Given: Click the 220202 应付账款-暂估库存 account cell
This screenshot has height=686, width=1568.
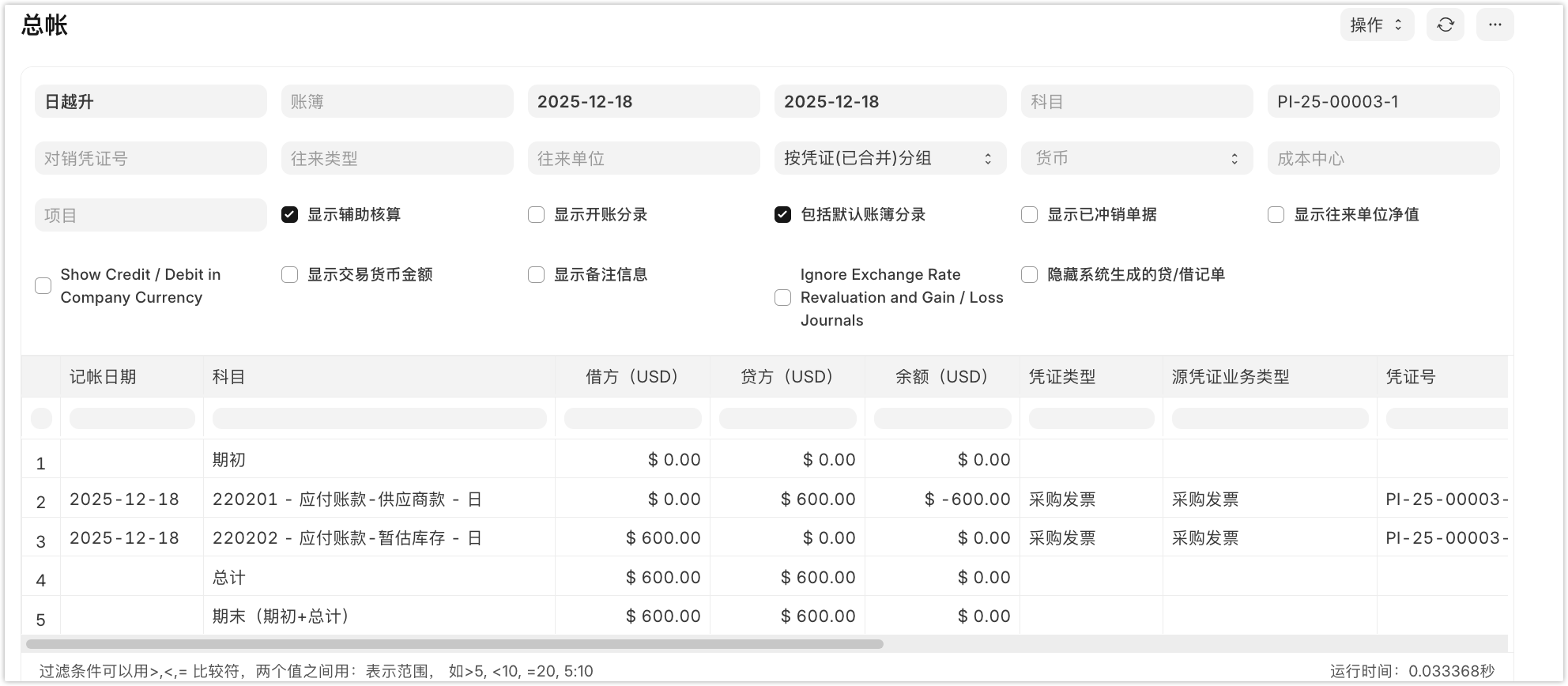Looking at the screenshot, I should 347,538.
